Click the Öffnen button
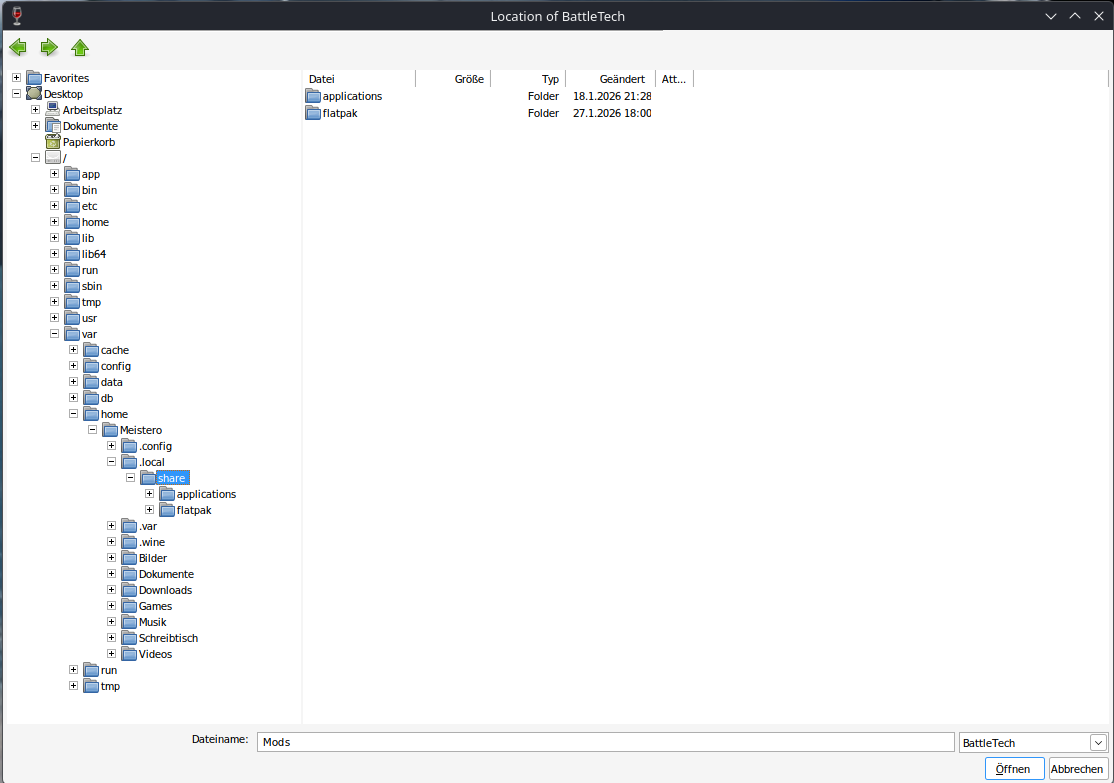 coord(1014,769)
